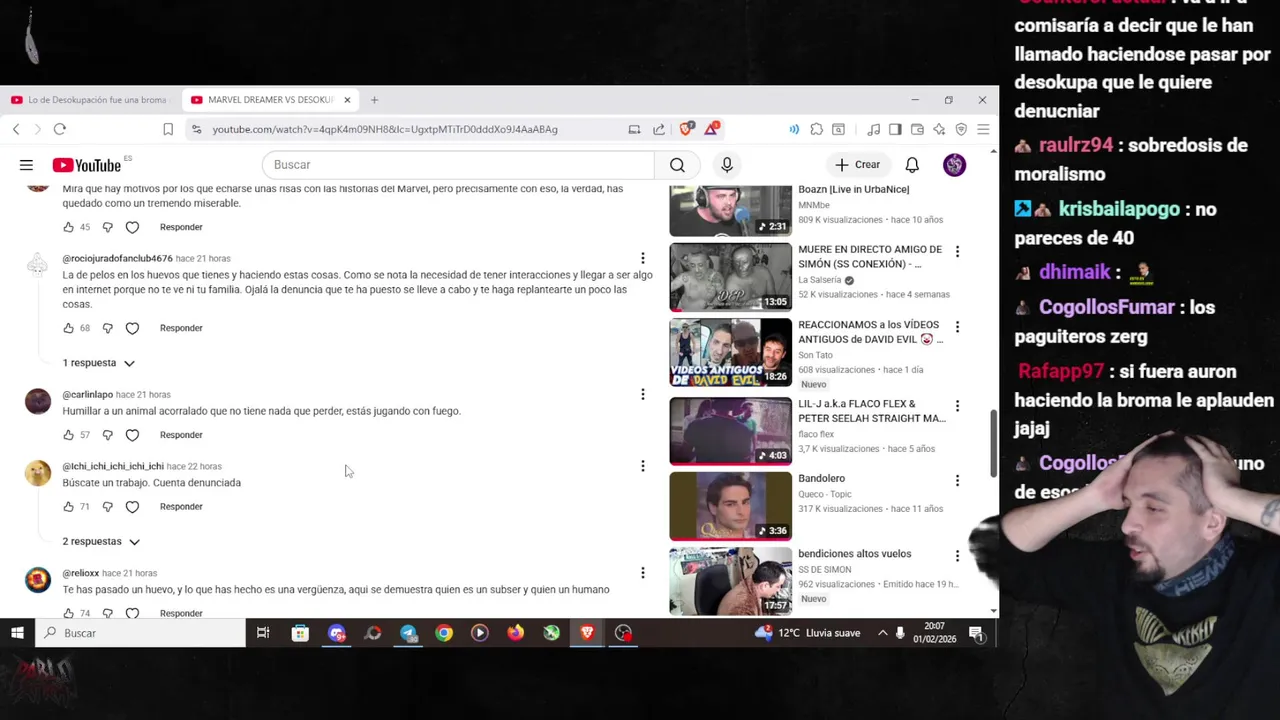
Task: Play the Bandolero video thumbnail
Action: click(730, 506)
